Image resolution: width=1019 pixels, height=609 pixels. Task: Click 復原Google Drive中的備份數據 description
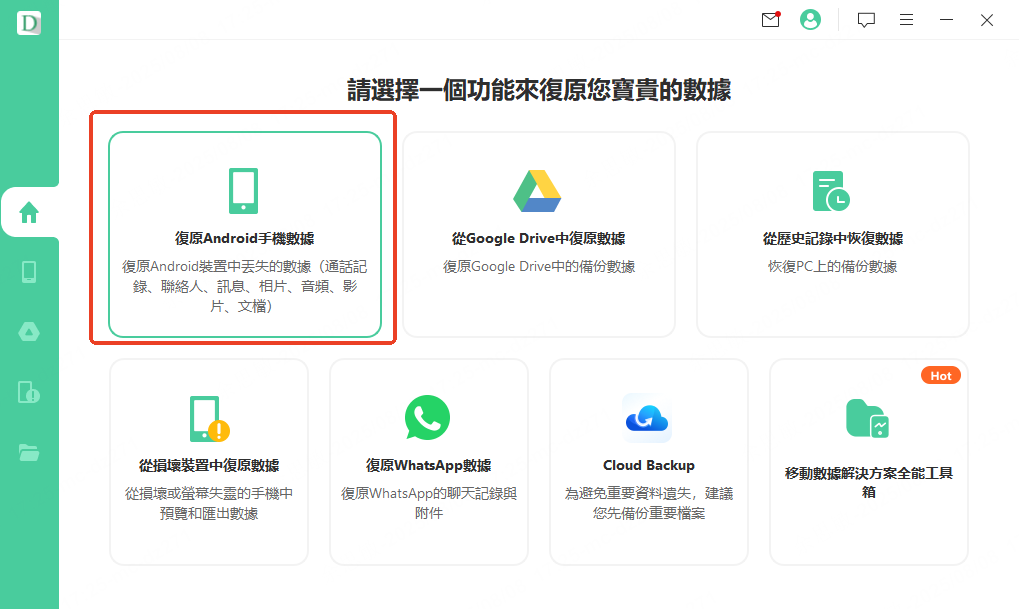click(539, 266)
